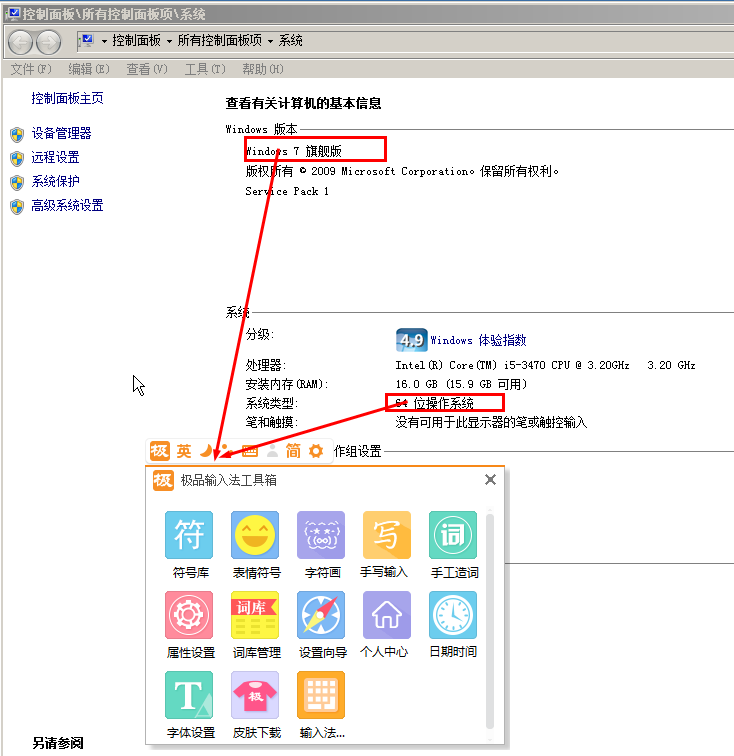
Task: Close the 极品输入法工具箱 popup
Action: (x=490, y=479)
